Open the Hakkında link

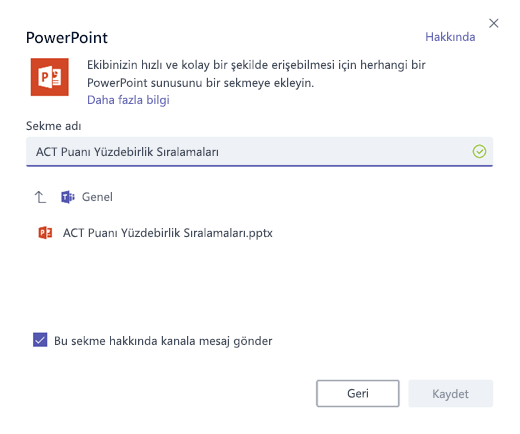pyautogui.click(x=450, y=37)
